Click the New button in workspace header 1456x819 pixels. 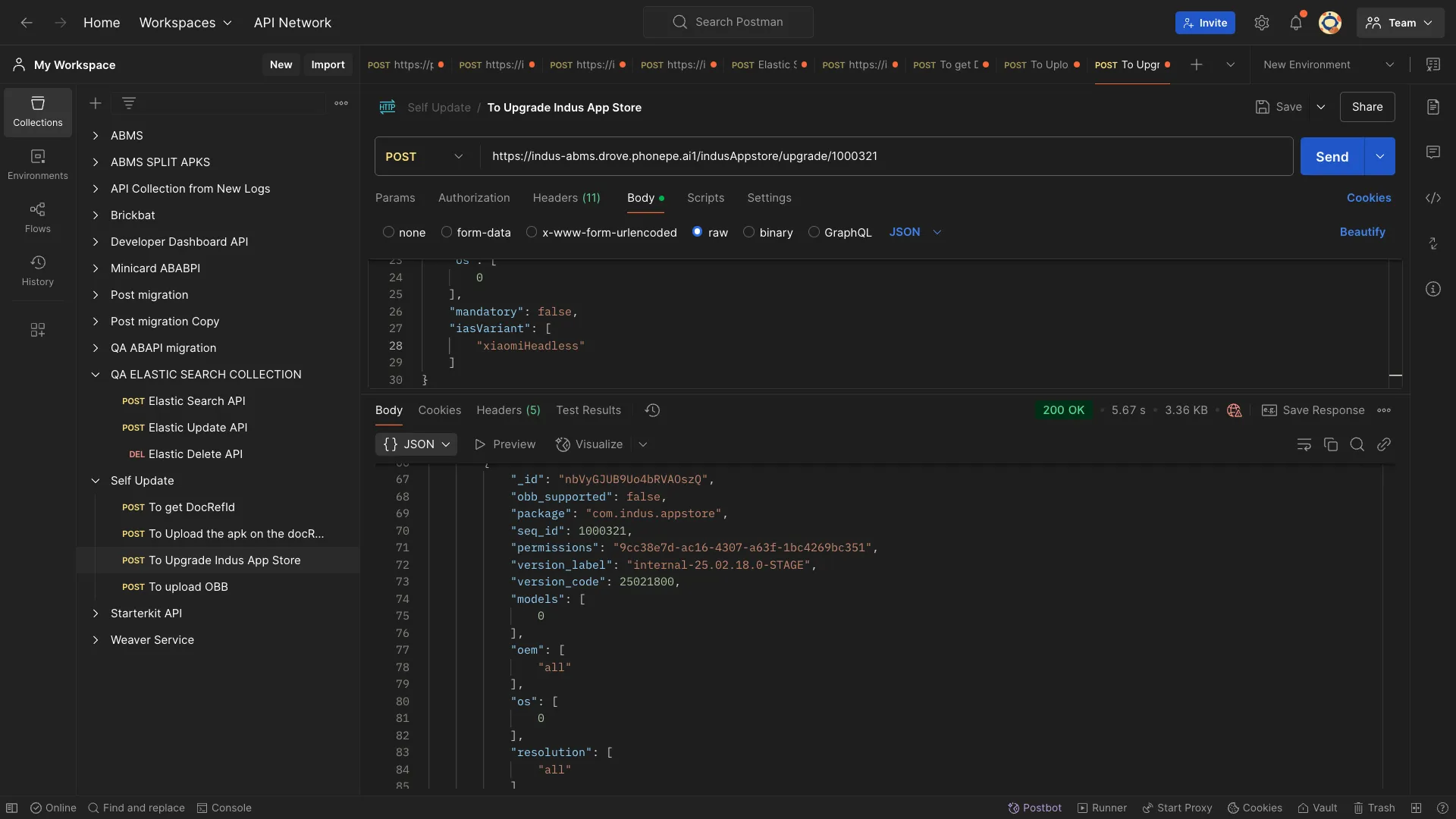(281, 65)
